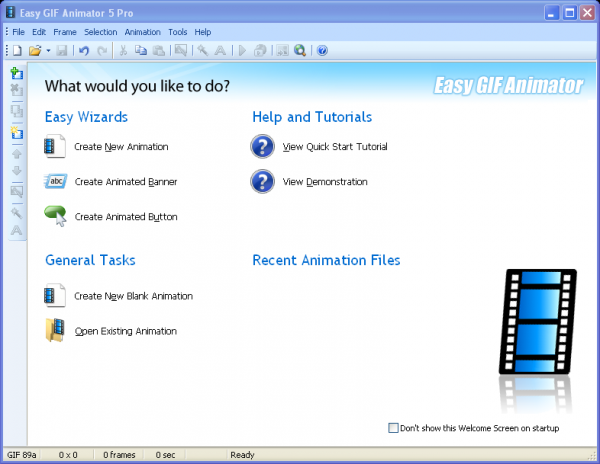
Task: Launch Create Animated Banner wizard
Action: pyautogui.click(x=126, y=182)
